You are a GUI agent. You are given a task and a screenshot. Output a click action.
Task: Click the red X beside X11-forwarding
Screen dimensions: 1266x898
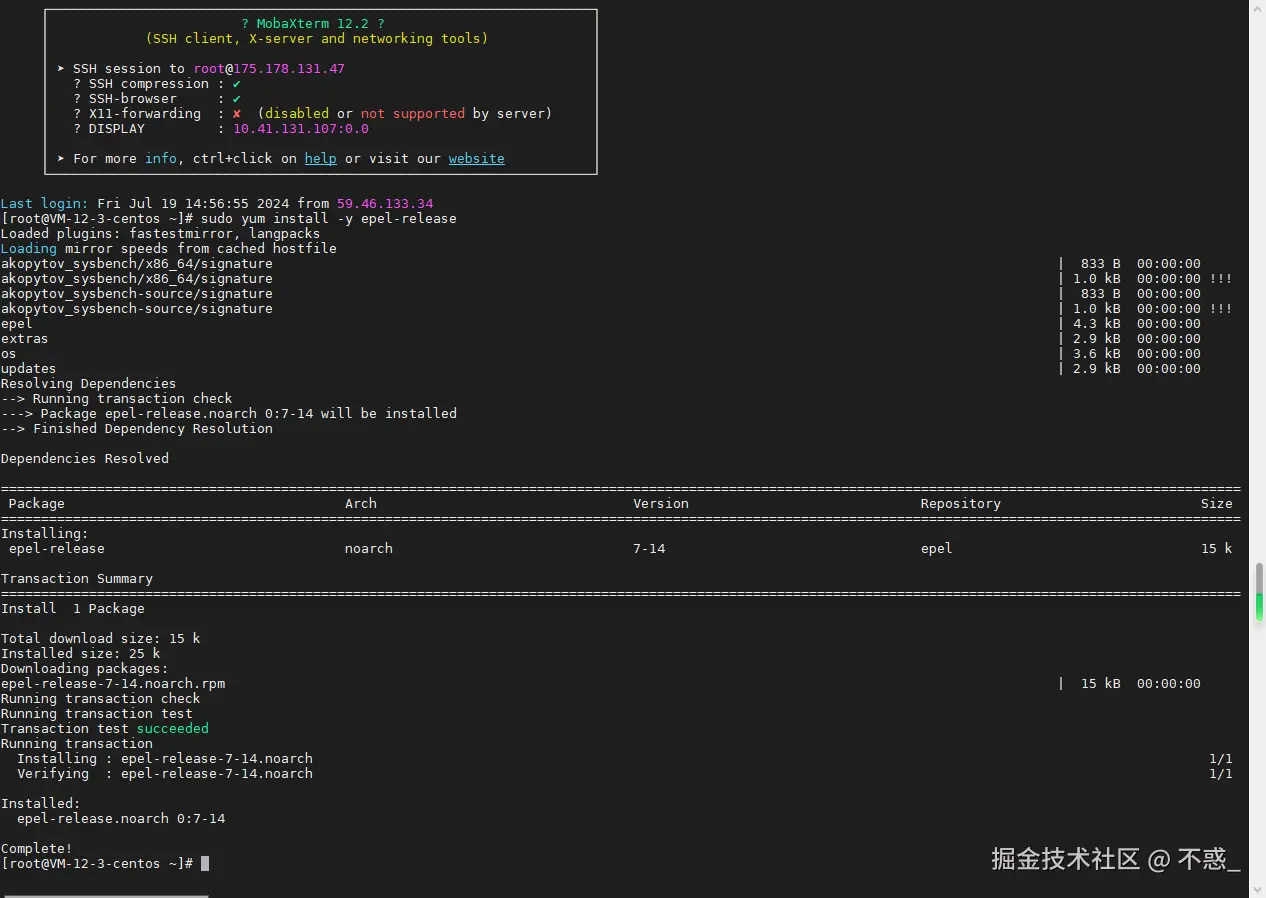click(x=237, y=113)
